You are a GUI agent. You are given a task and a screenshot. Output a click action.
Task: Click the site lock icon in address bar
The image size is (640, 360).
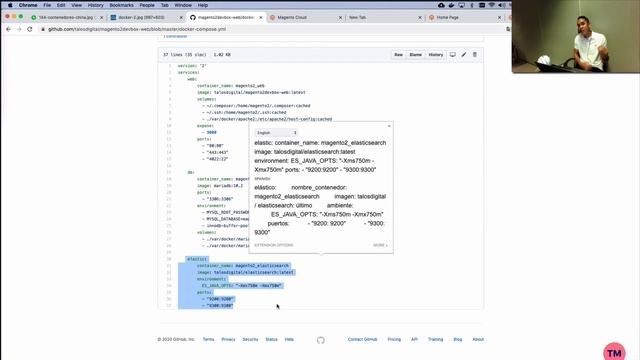43,29
